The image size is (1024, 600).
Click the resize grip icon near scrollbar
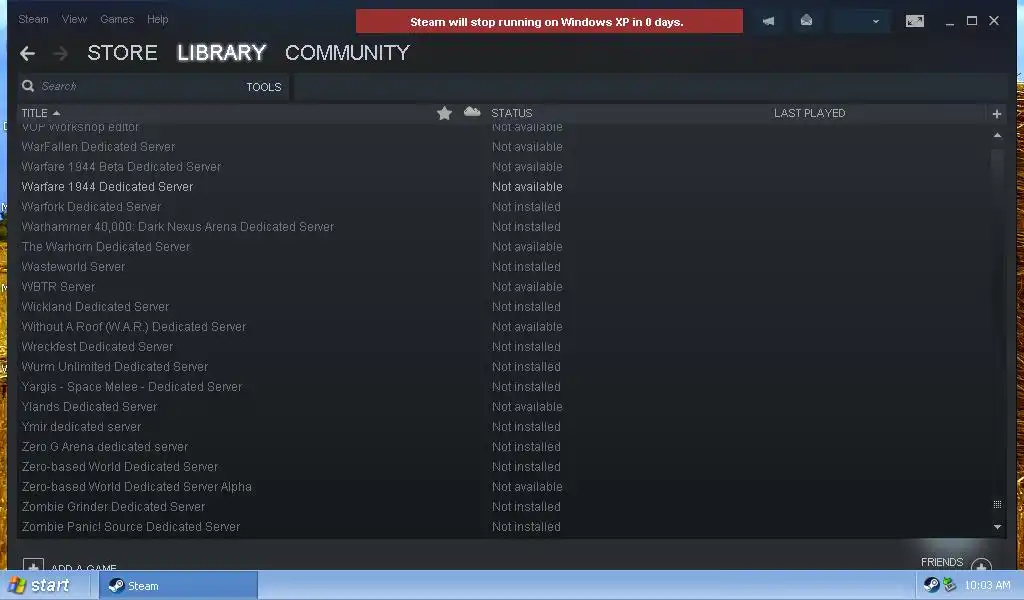point(997,504)
